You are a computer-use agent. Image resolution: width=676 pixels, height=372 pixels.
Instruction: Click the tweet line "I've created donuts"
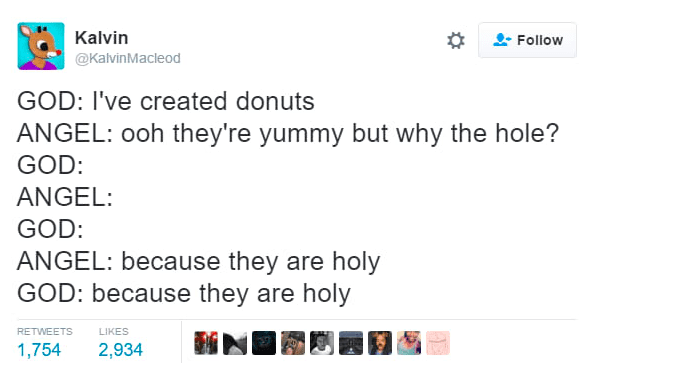click(203, 101)
